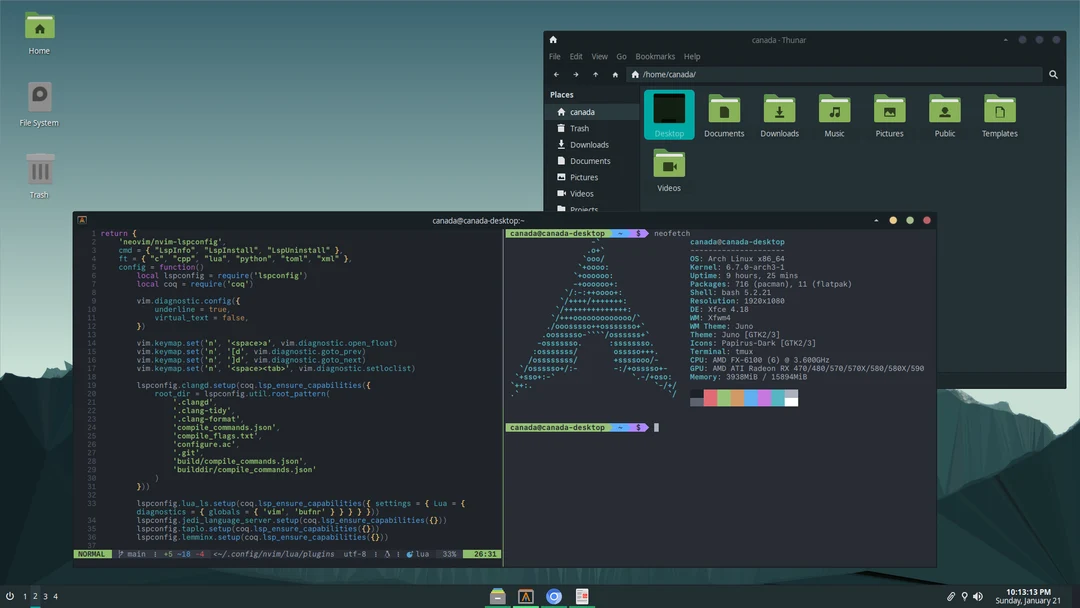Viewport: 1080px width, 608px height.
Task: Open the Go menu in Thunar
Action: click(x=620, y=56)
